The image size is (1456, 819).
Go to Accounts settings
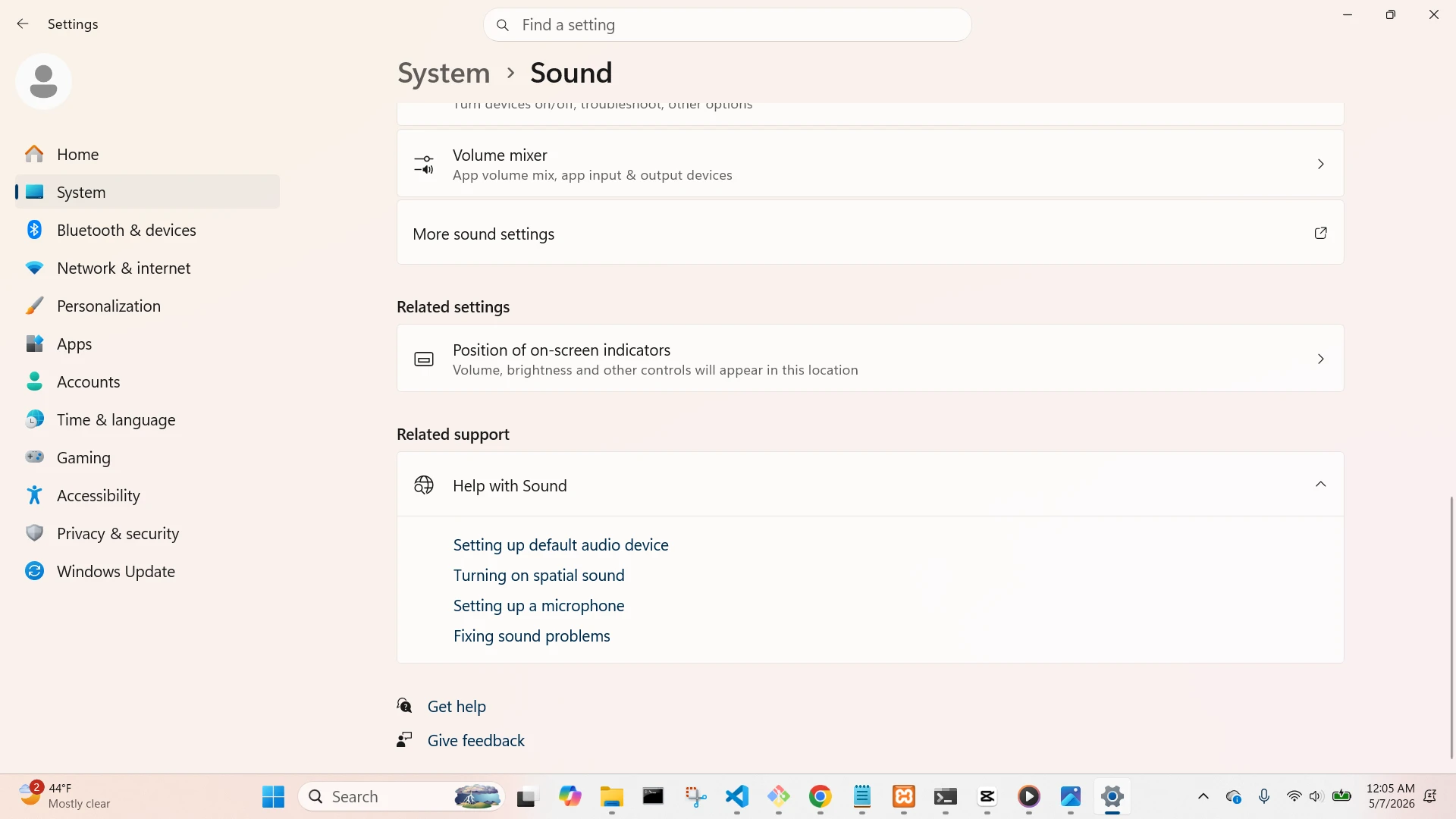click(147, 381)
